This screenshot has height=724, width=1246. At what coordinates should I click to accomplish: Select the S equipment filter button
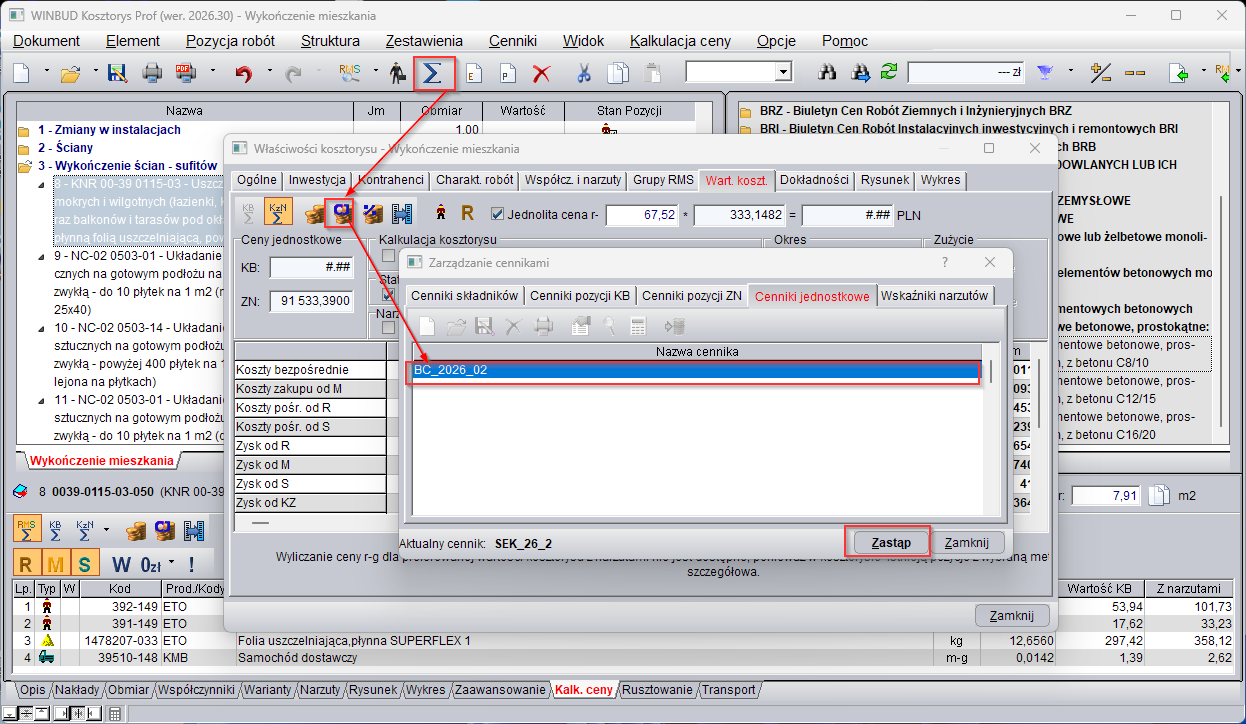click(x=84, y=564)
